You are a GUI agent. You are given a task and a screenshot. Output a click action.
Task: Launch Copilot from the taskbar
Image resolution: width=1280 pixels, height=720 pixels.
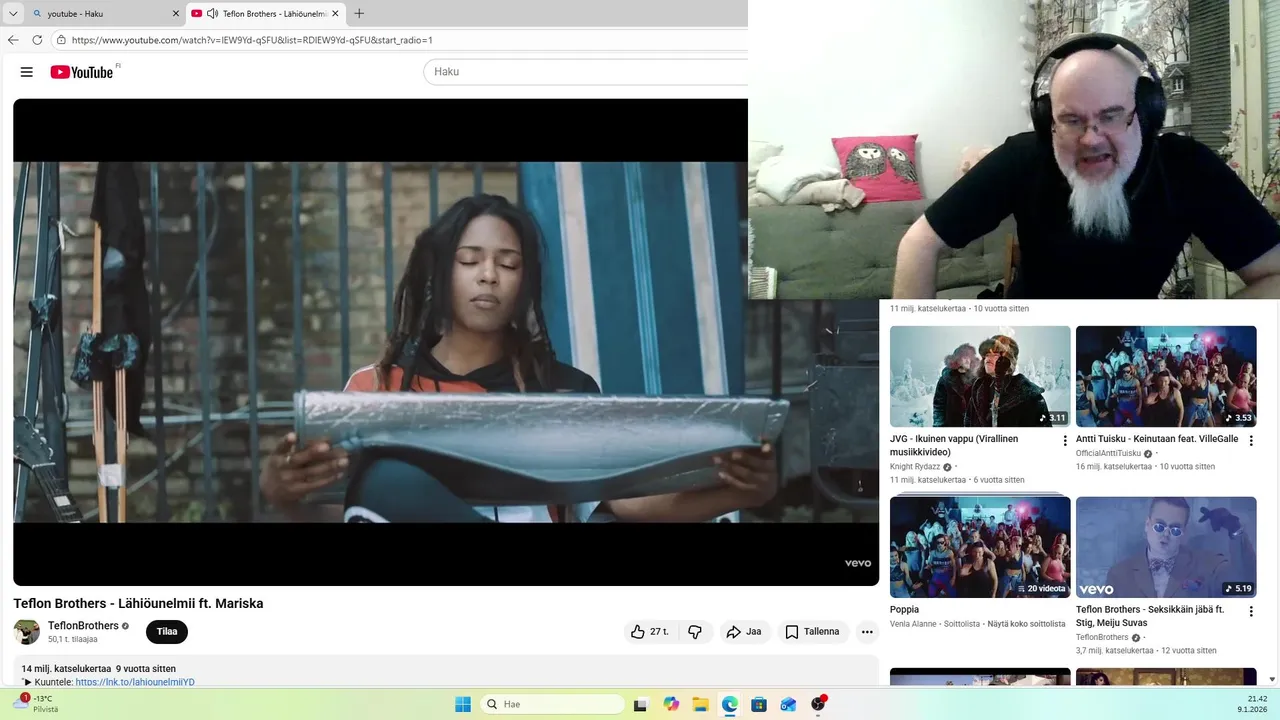tap(671, 704)
